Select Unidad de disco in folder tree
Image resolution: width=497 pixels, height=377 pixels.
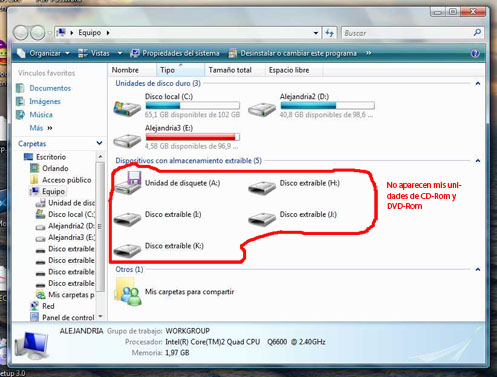pyautogui.click(x=71, y=203)
